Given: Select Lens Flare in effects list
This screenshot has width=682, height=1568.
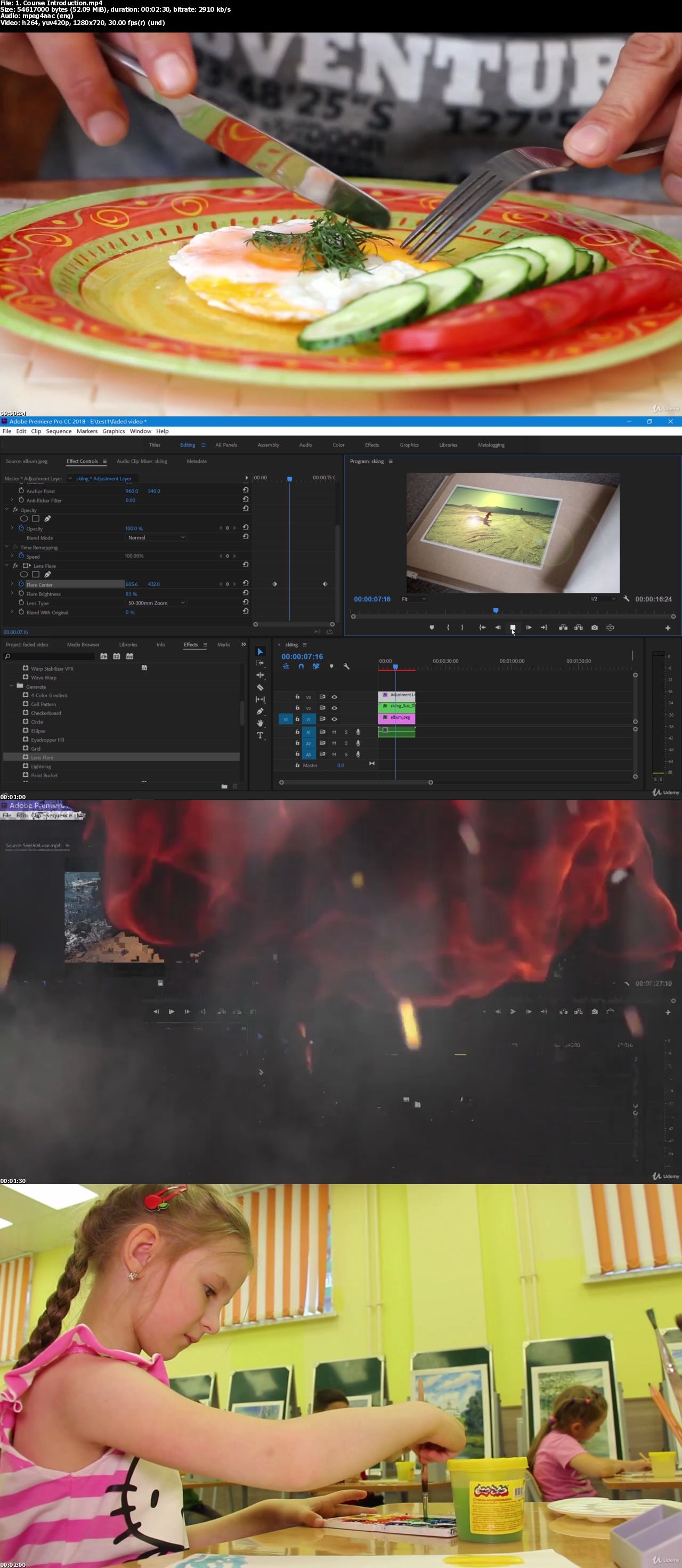Looking at the screenshot, I should tap(121, 757).
